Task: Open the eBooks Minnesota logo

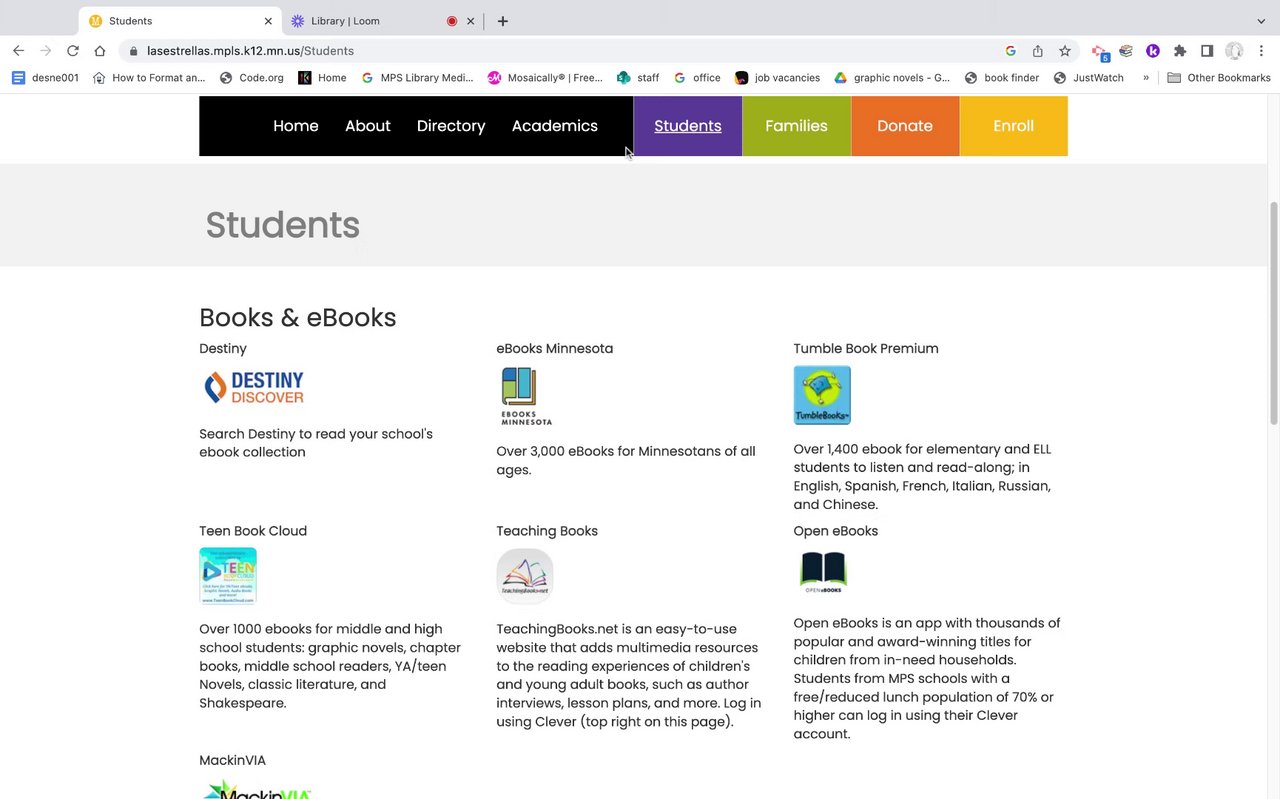Action: [526, 396]
